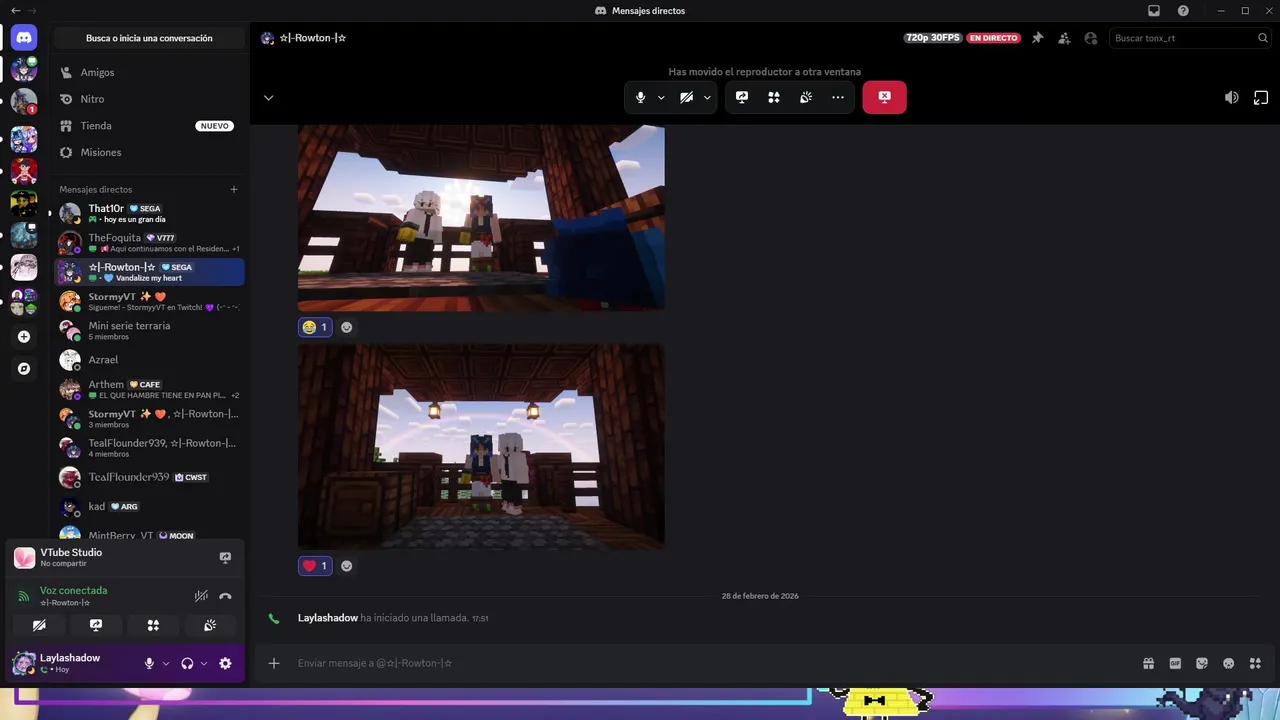Open Discord home direct messages icon
This screenshot has width=1280, height=720.
(24, 38)
